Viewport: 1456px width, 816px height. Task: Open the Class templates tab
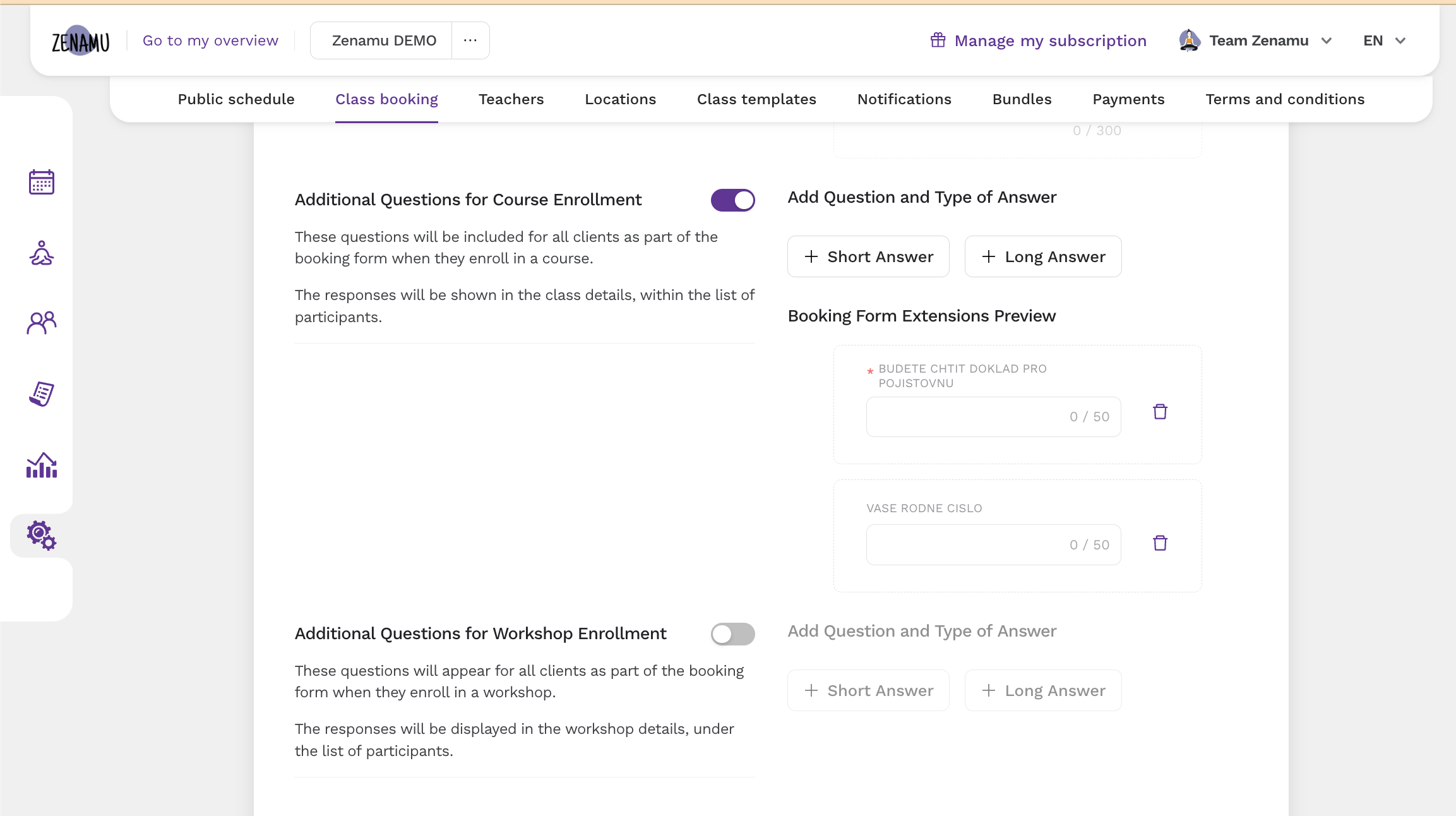(x=756, y=99)
